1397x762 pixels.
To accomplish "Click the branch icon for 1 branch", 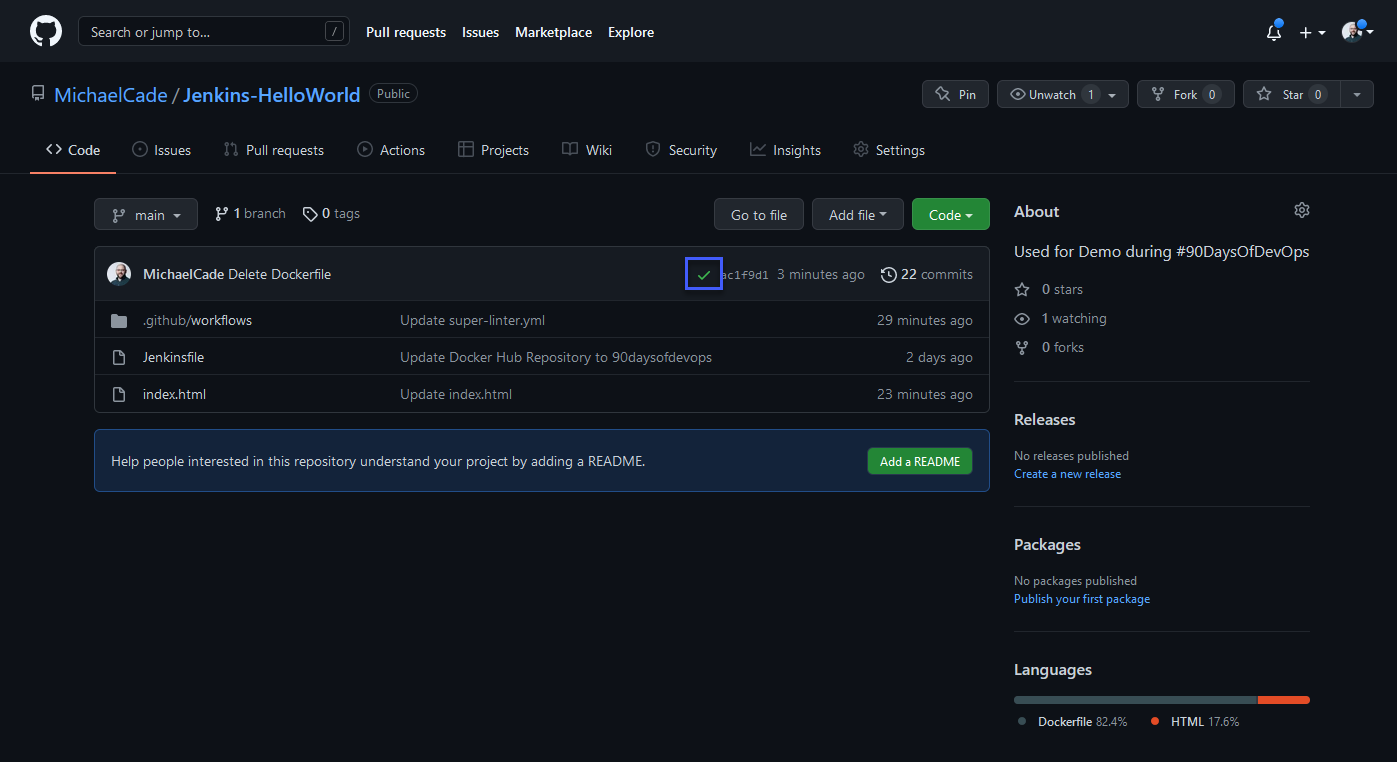I will [221, 214].
